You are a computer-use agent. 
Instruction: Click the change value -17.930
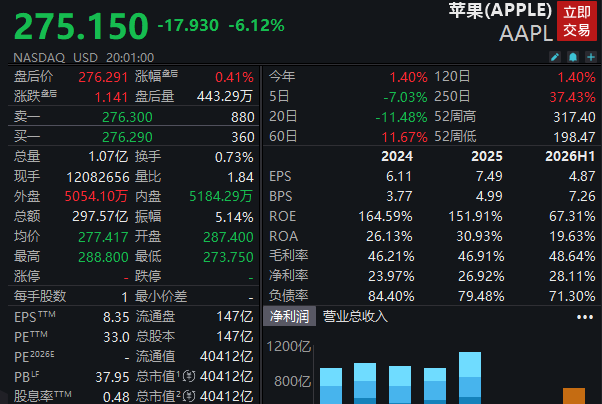click(188, 26)
